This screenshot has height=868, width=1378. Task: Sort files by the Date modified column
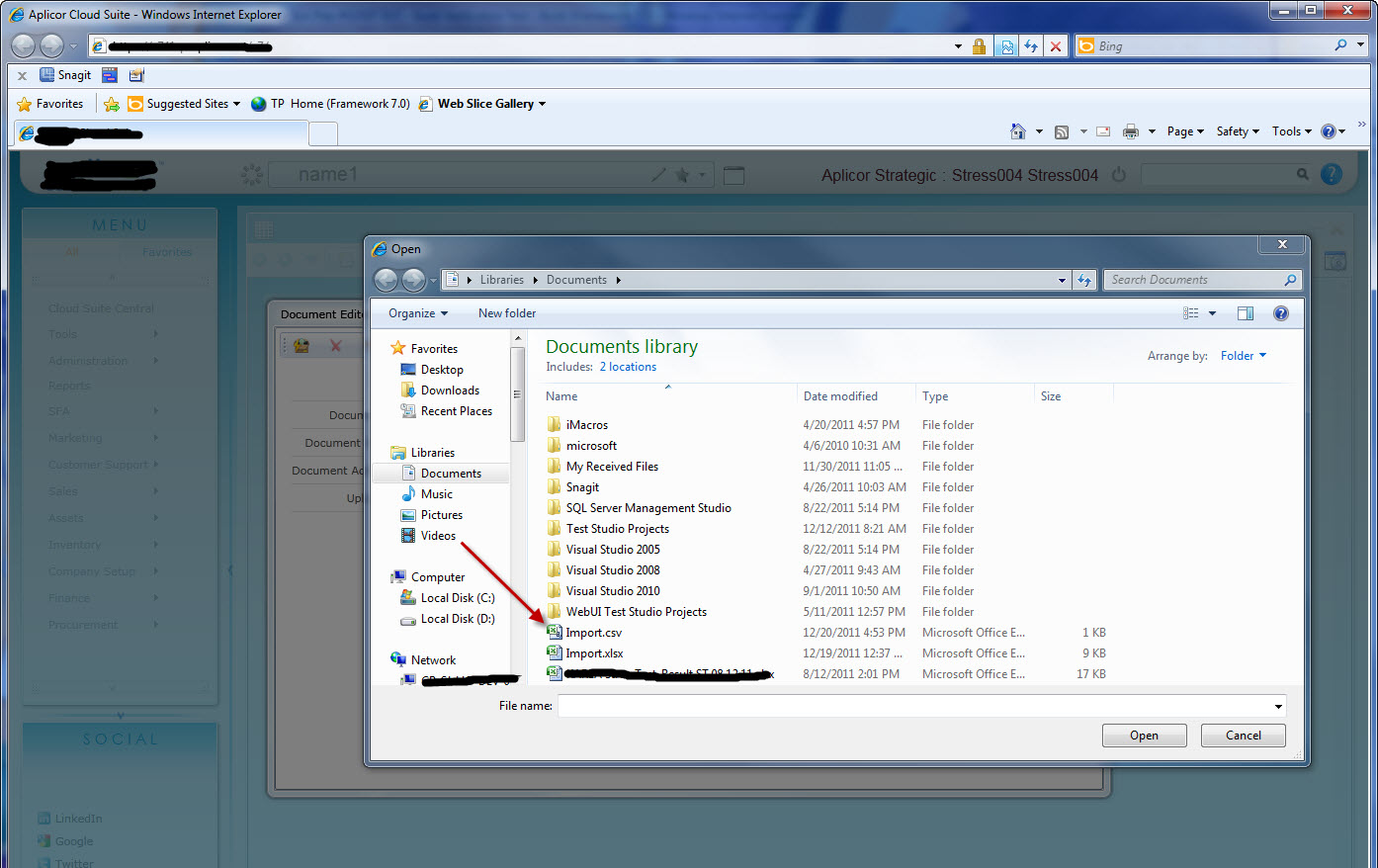[x=840, y=396]
